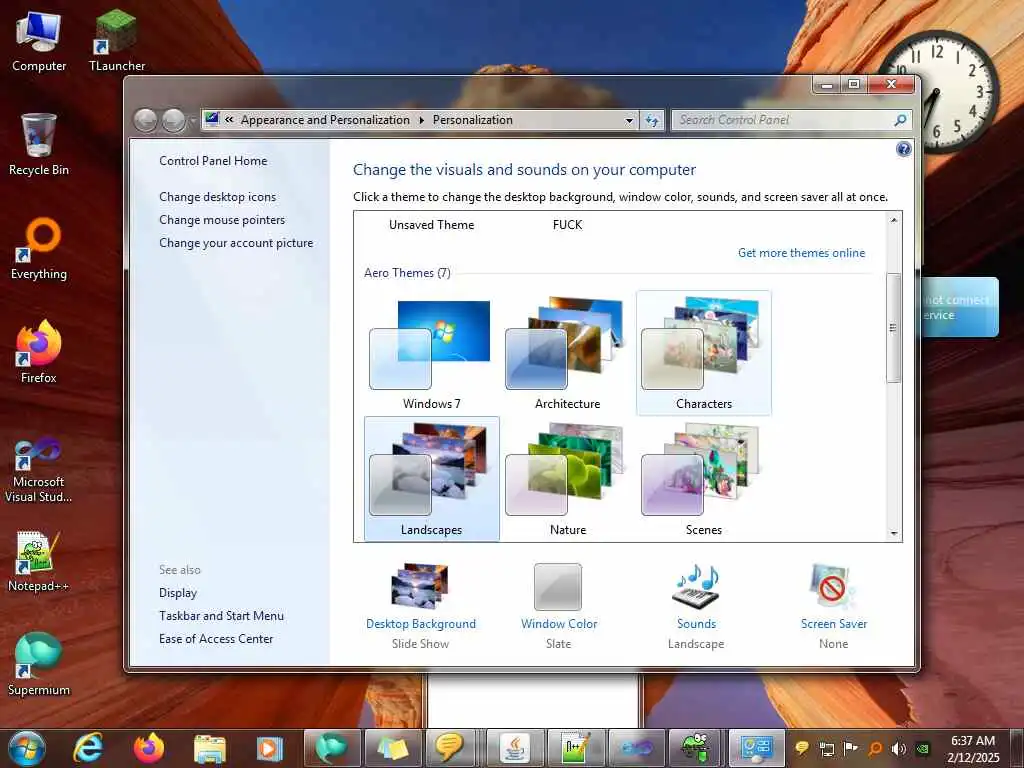The image size is (1024, 768).
Task: Click the Back navigation button
Action: pos(146,120)
